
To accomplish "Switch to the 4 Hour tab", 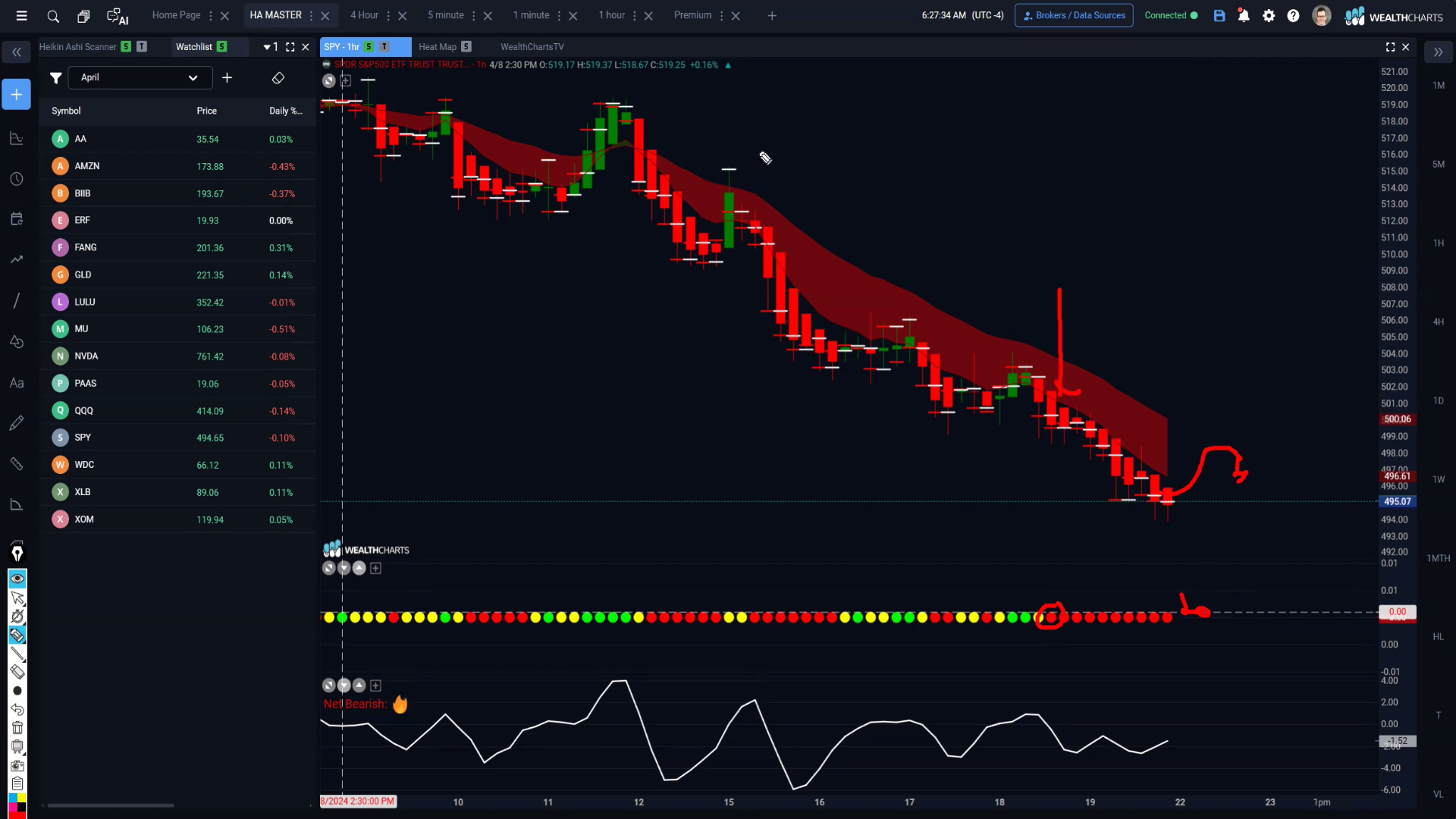I will 364,15.
